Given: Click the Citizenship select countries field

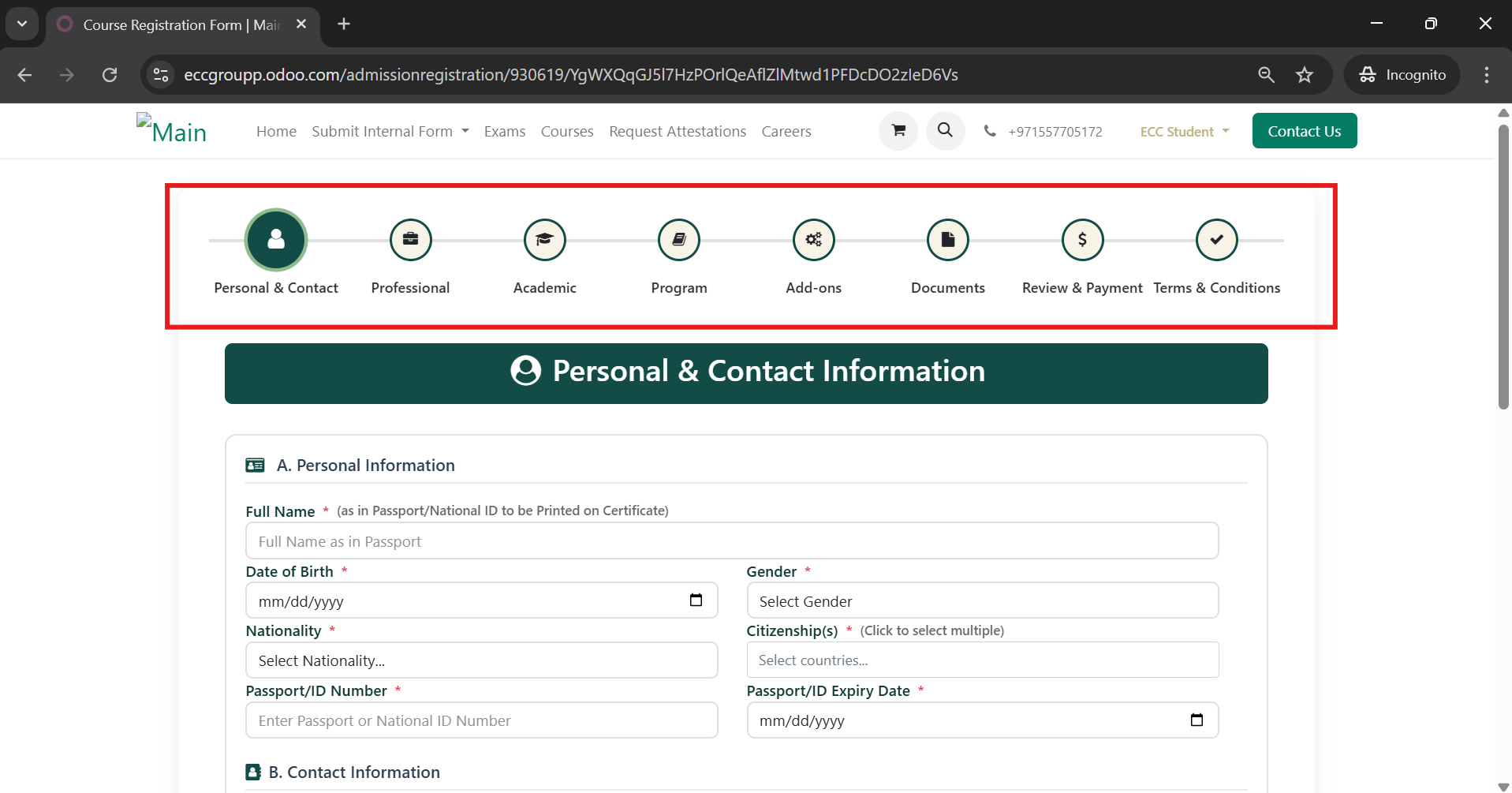Looking at the screenshot, I should pos(982,660).
